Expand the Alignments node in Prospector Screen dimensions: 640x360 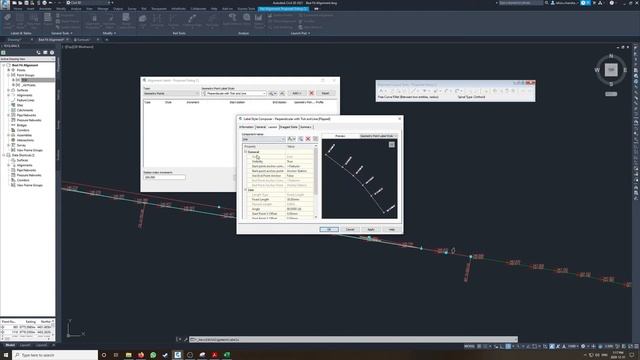[9, 95]
